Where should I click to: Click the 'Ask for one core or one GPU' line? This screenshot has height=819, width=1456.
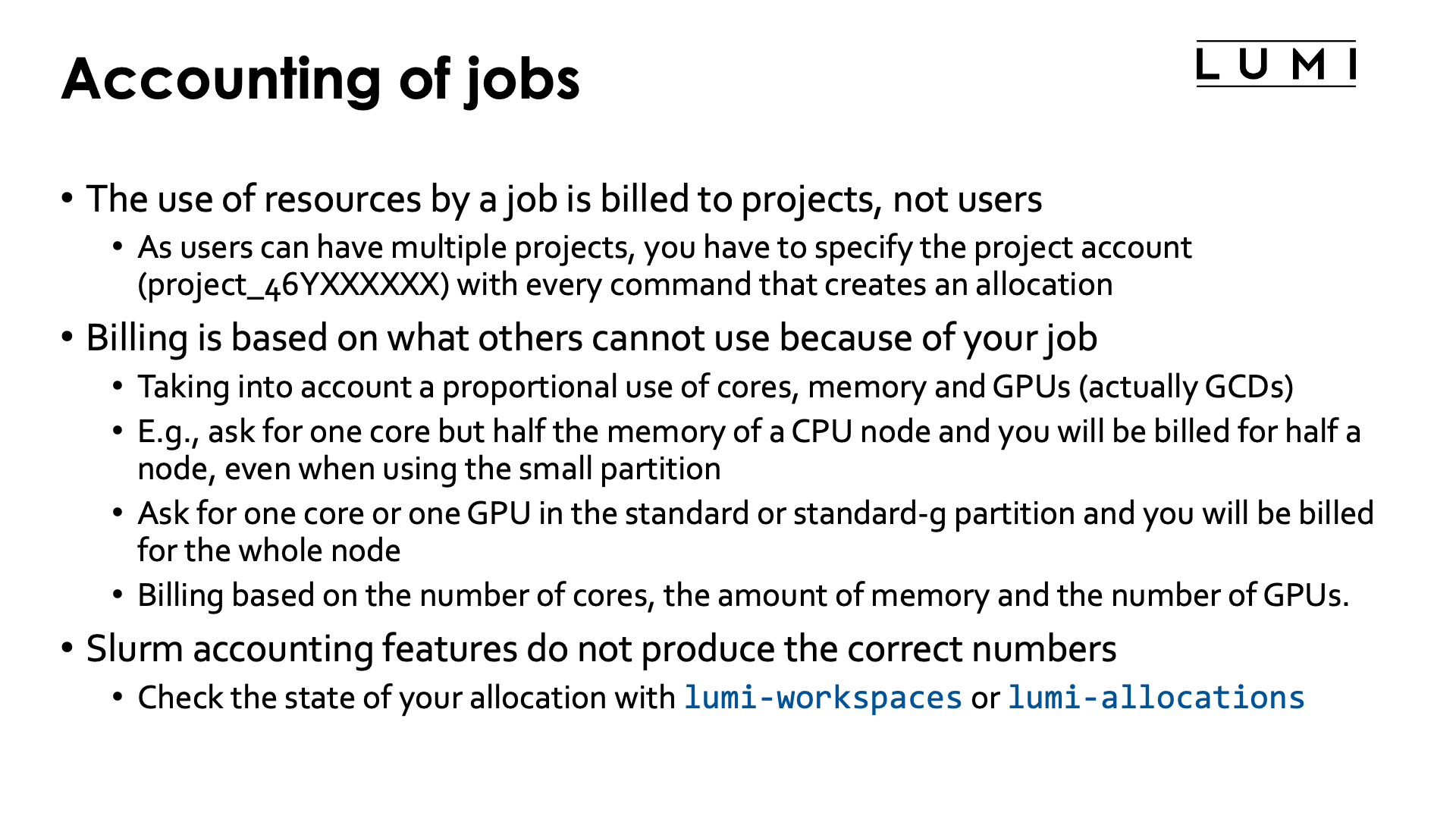pos(755,513)
